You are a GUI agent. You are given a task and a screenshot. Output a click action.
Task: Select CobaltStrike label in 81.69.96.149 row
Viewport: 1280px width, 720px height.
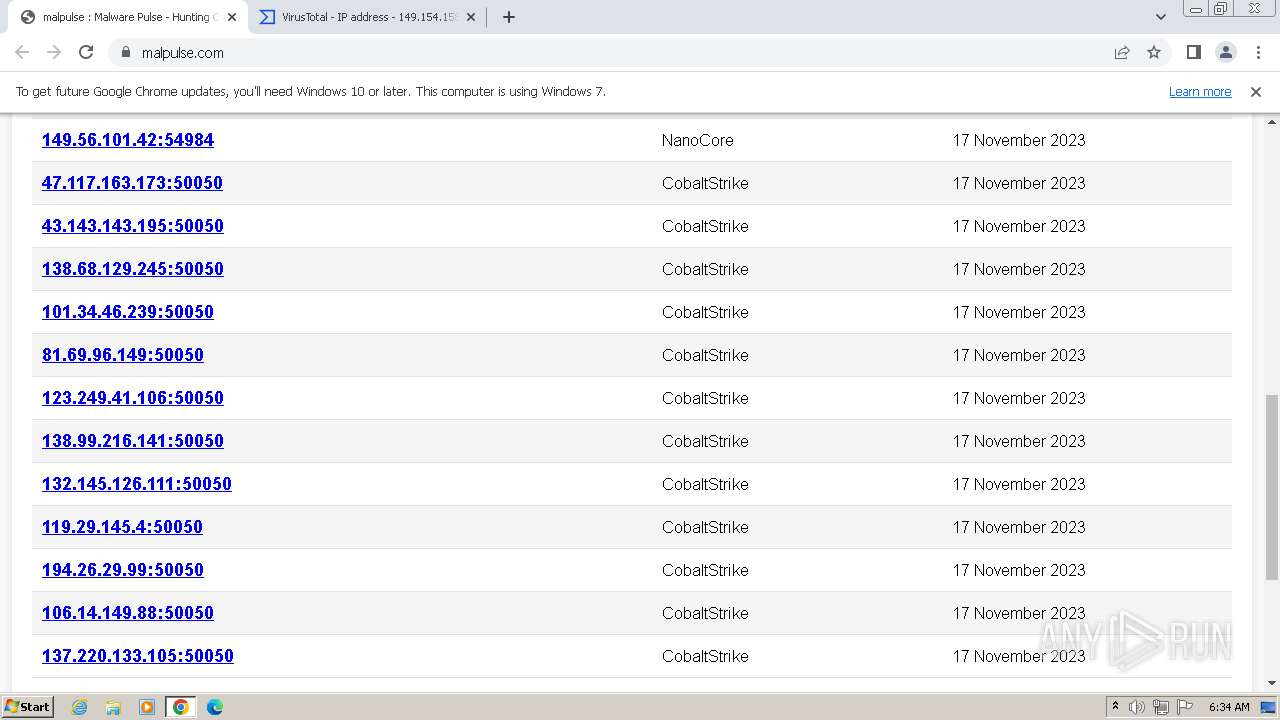[x=705, y=355]
